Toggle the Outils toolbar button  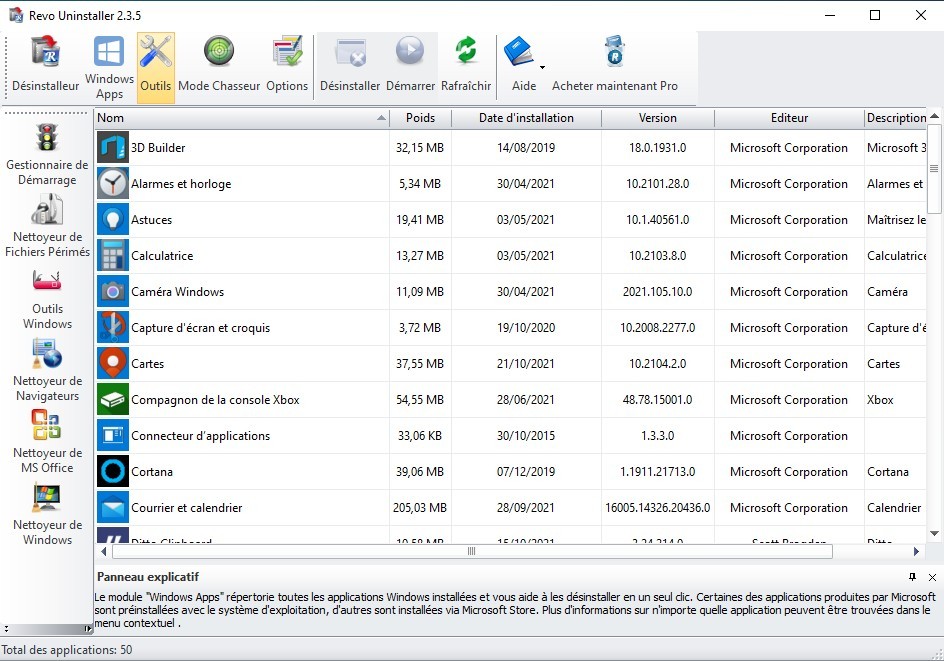coord(156,67)
